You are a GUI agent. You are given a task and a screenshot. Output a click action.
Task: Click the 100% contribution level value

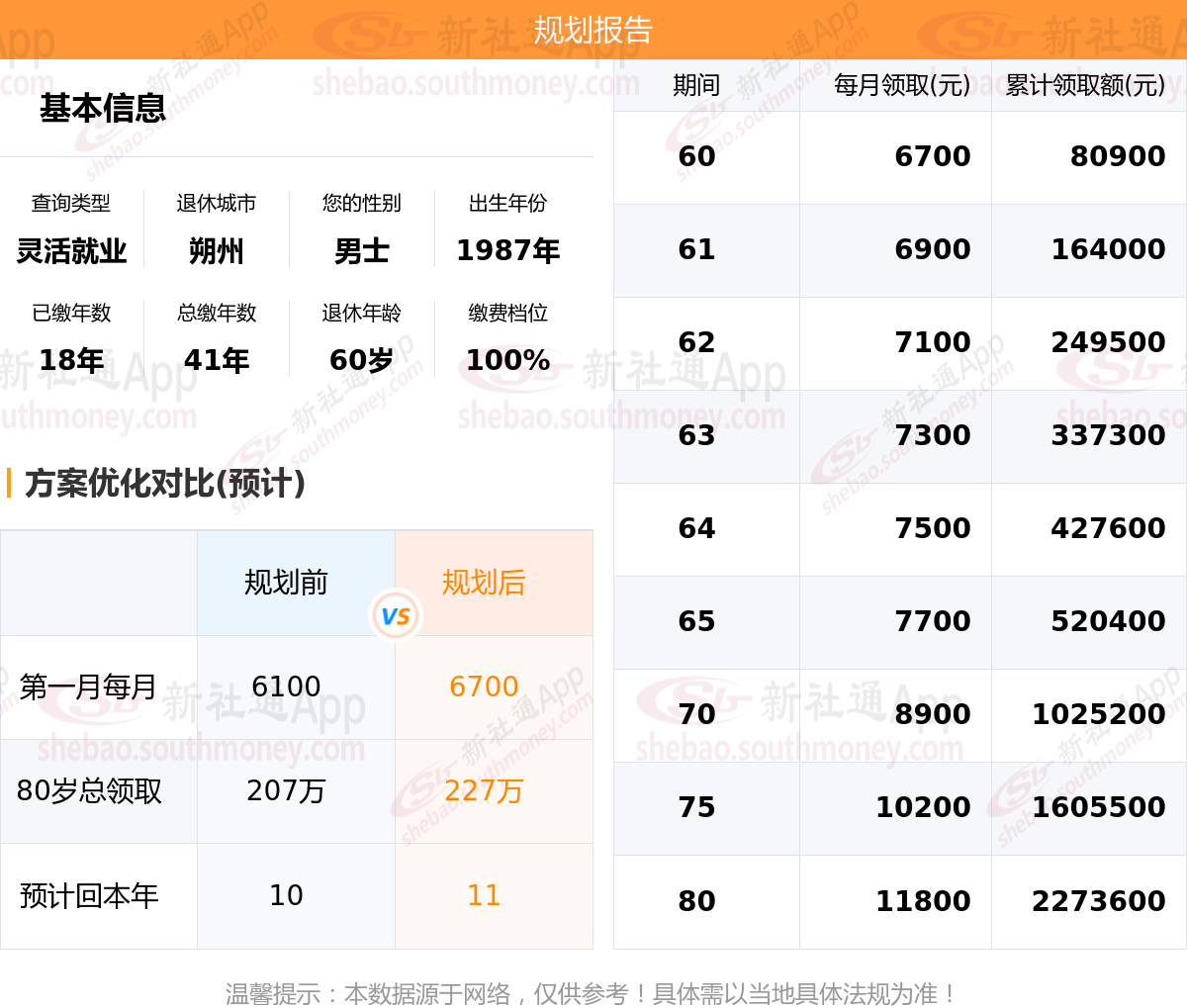pyautogui.click(x=507, y=360)
